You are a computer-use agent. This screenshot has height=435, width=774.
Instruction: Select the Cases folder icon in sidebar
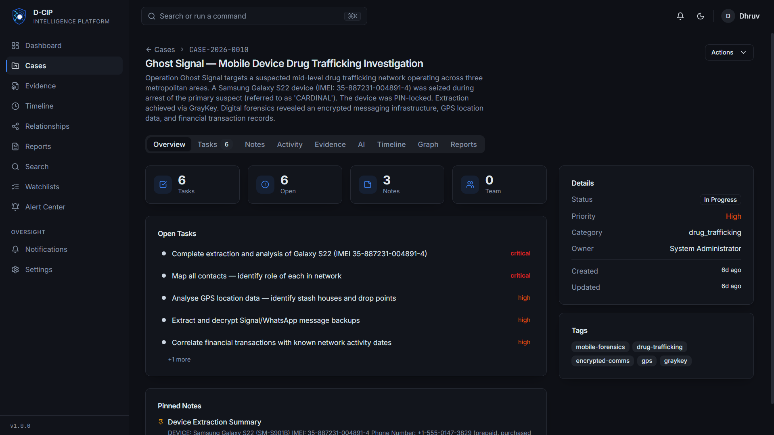(x=15, y=66)
